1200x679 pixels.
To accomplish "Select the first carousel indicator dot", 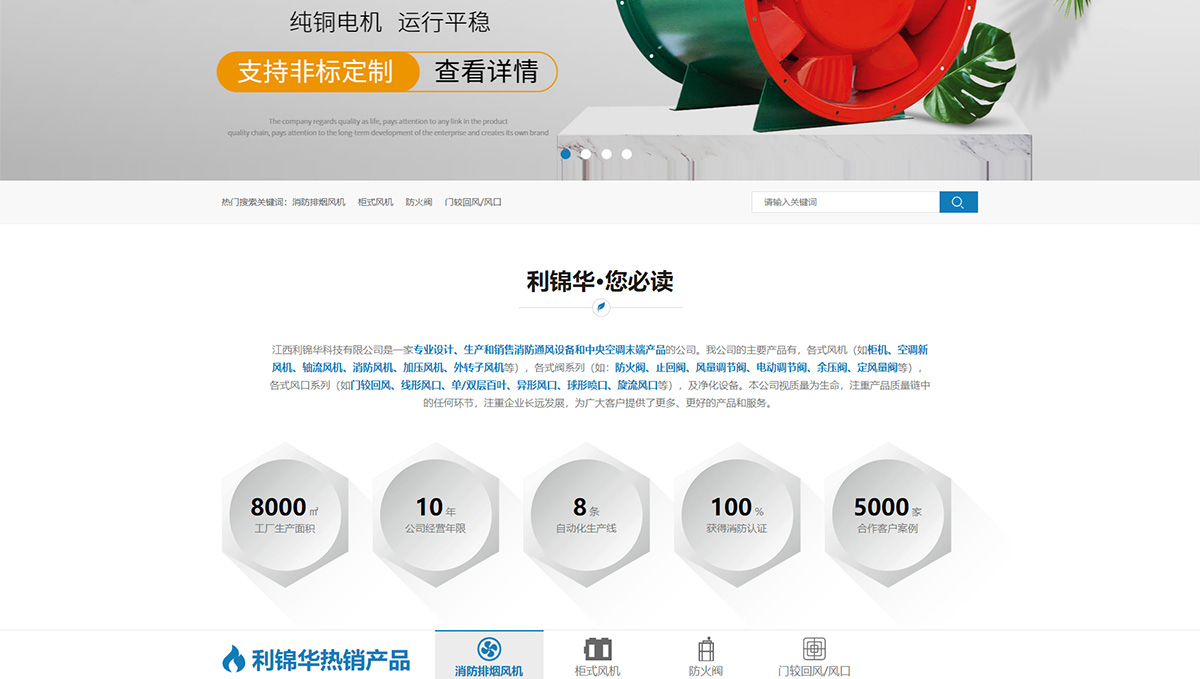I will 566,153.
